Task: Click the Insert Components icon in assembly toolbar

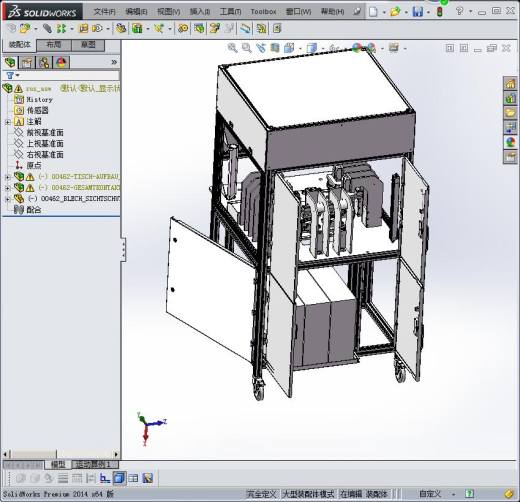Action: coord(25,29)
